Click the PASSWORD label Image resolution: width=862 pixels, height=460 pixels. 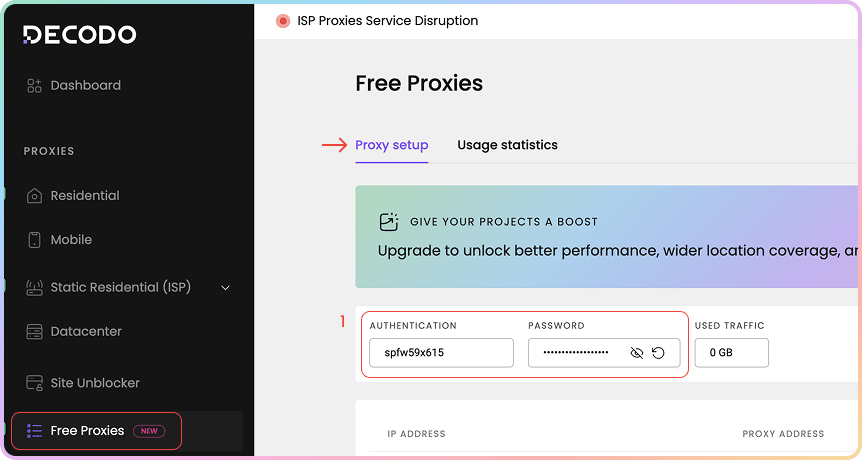tap(556, 326)
